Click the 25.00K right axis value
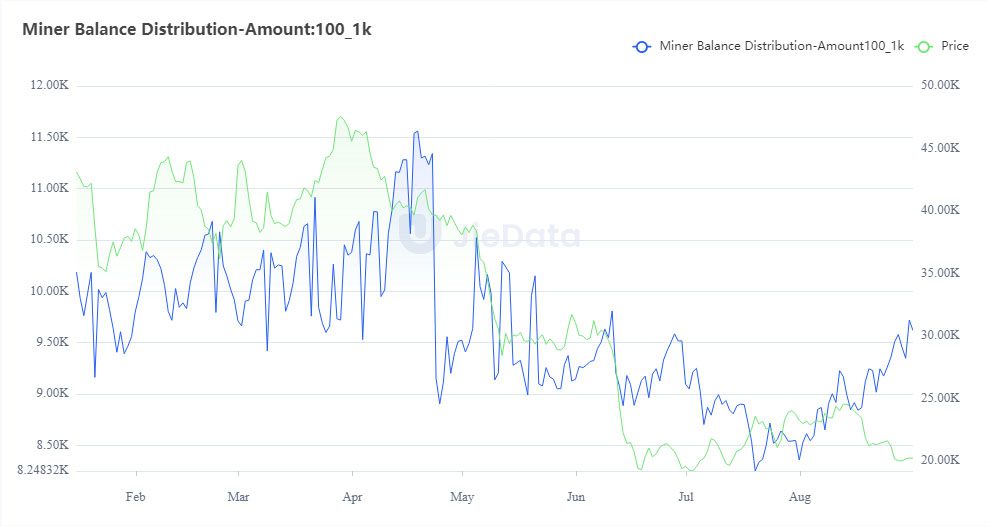This screenshot has height=526, width=988. [x=941, y=397]
